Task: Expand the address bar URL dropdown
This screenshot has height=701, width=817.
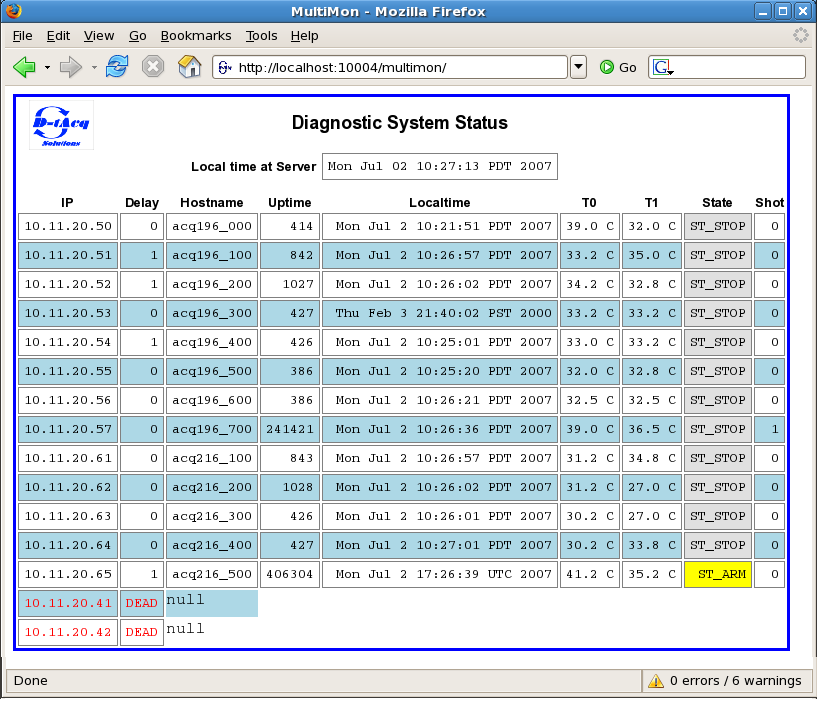Action: coord(578,67)
